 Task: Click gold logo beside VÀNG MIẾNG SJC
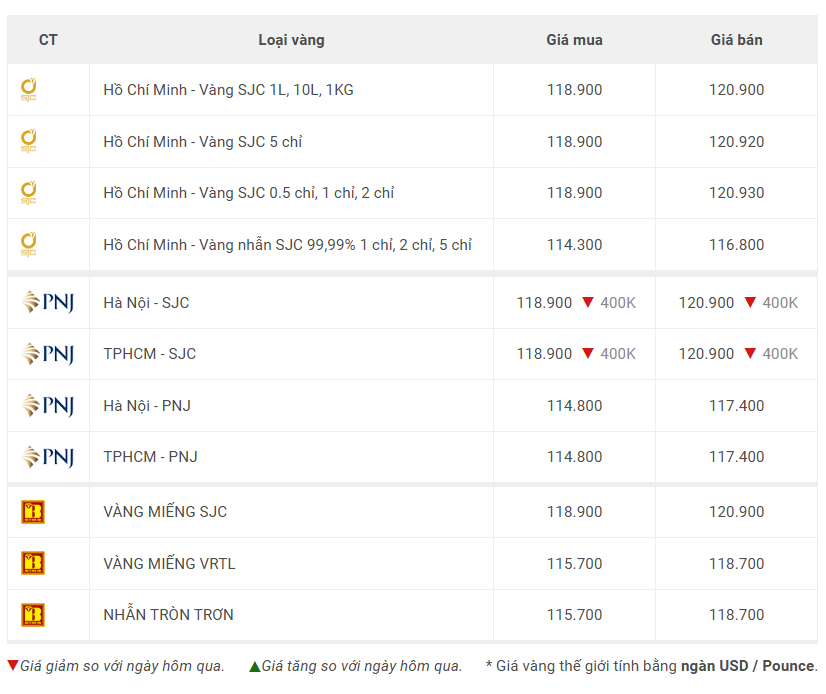[33, 512]
